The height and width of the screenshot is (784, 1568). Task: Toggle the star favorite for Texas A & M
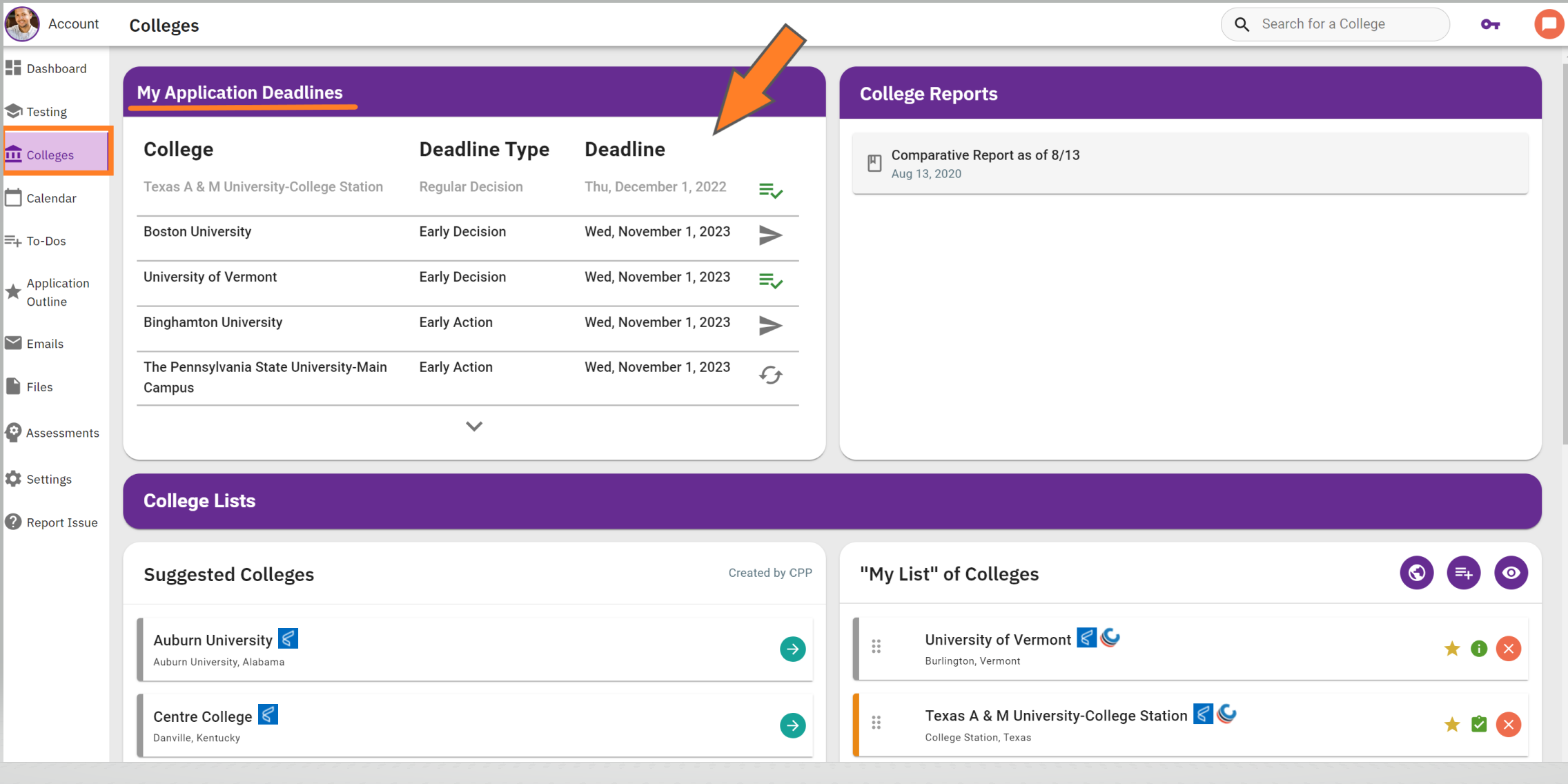tap(1452, 725)
